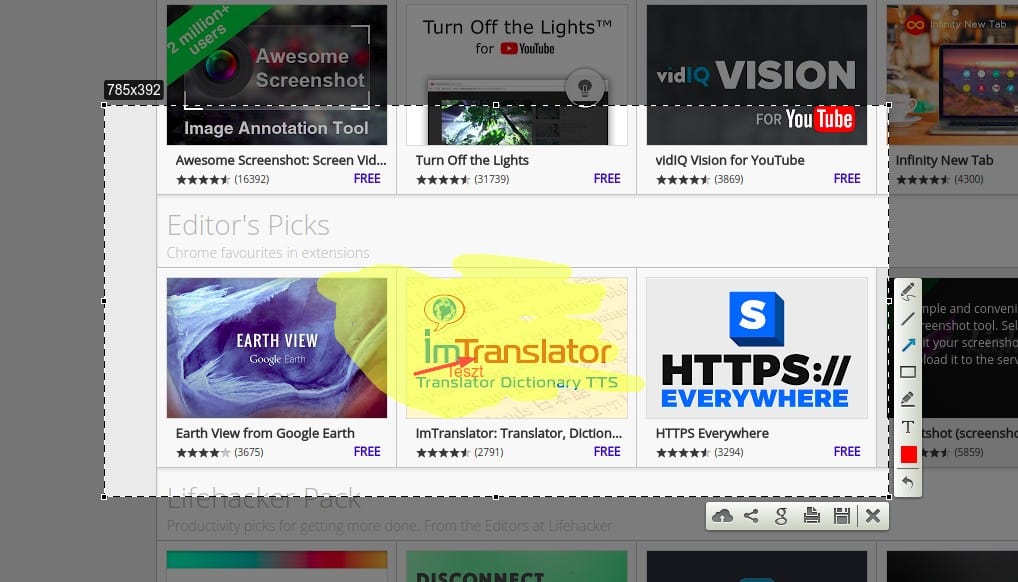Select the blue Arrow tool
The width and height of the screenshot is (1018, 582).
coord(908,345)
